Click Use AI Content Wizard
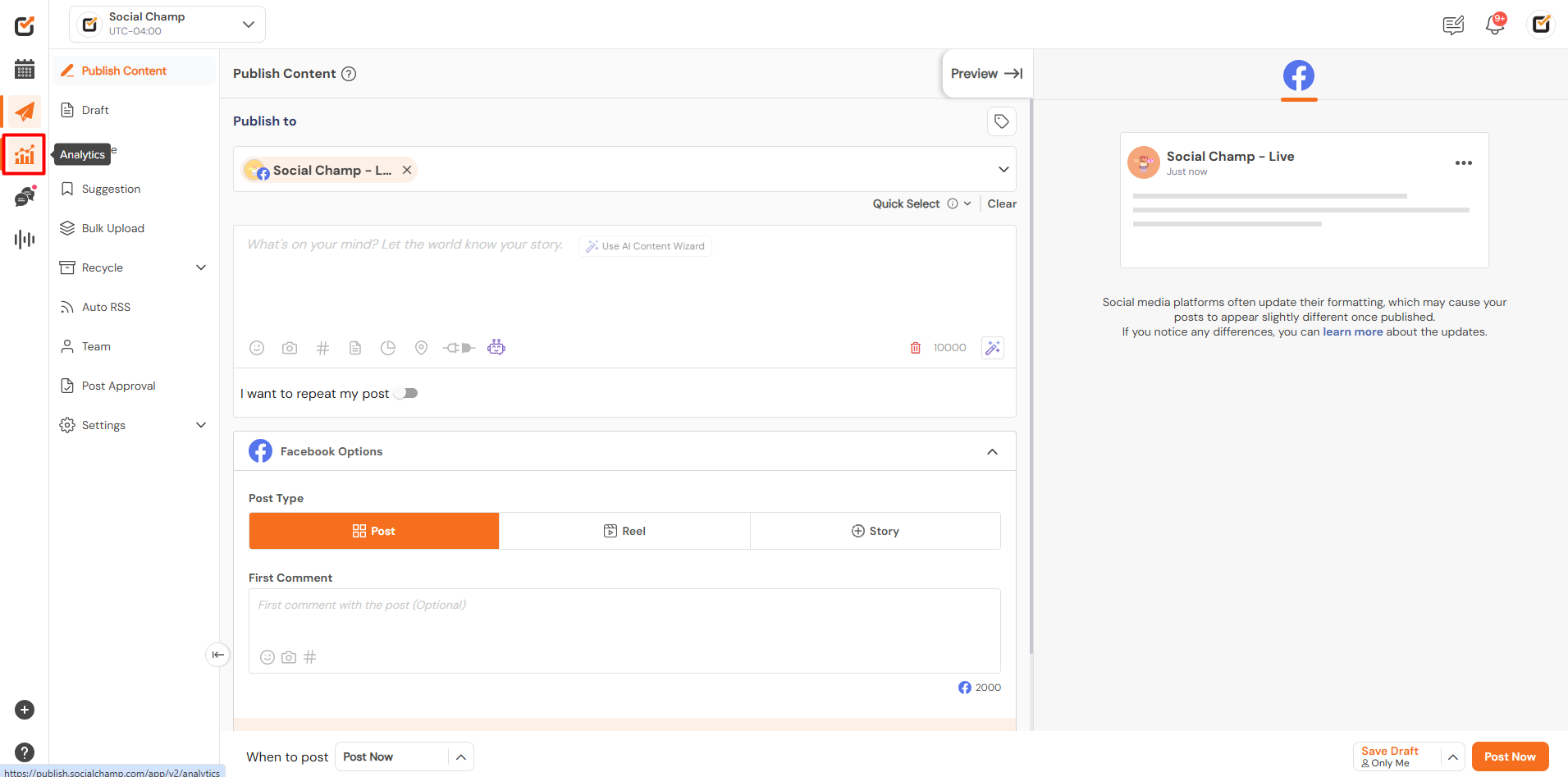The width and height of the screenshot is (1568, 777). [645, 246]
